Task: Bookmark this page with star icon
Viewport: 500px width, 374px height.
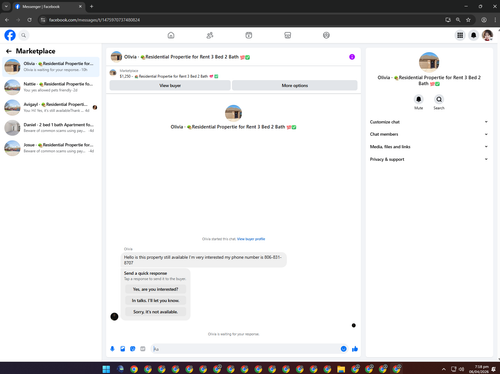Action: click(468, 20)
